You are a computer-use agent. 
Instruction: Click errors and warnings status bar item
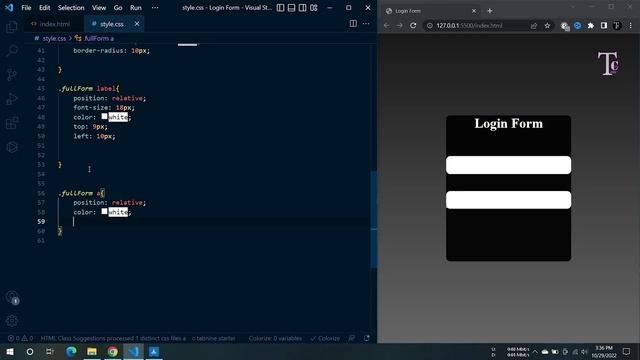pyautogui.click(x=20, y=338)
